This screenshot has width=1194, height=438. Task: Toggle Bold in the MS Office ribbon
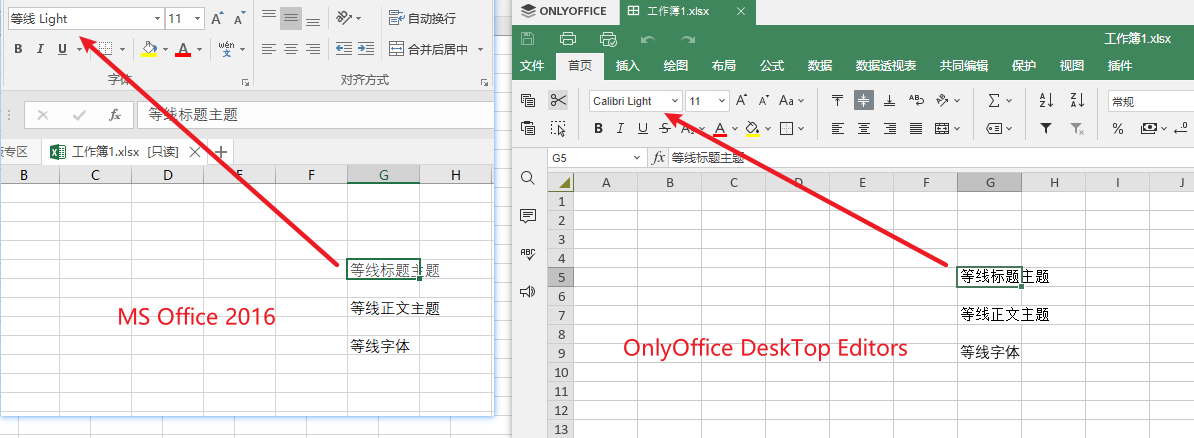[18, 49]
